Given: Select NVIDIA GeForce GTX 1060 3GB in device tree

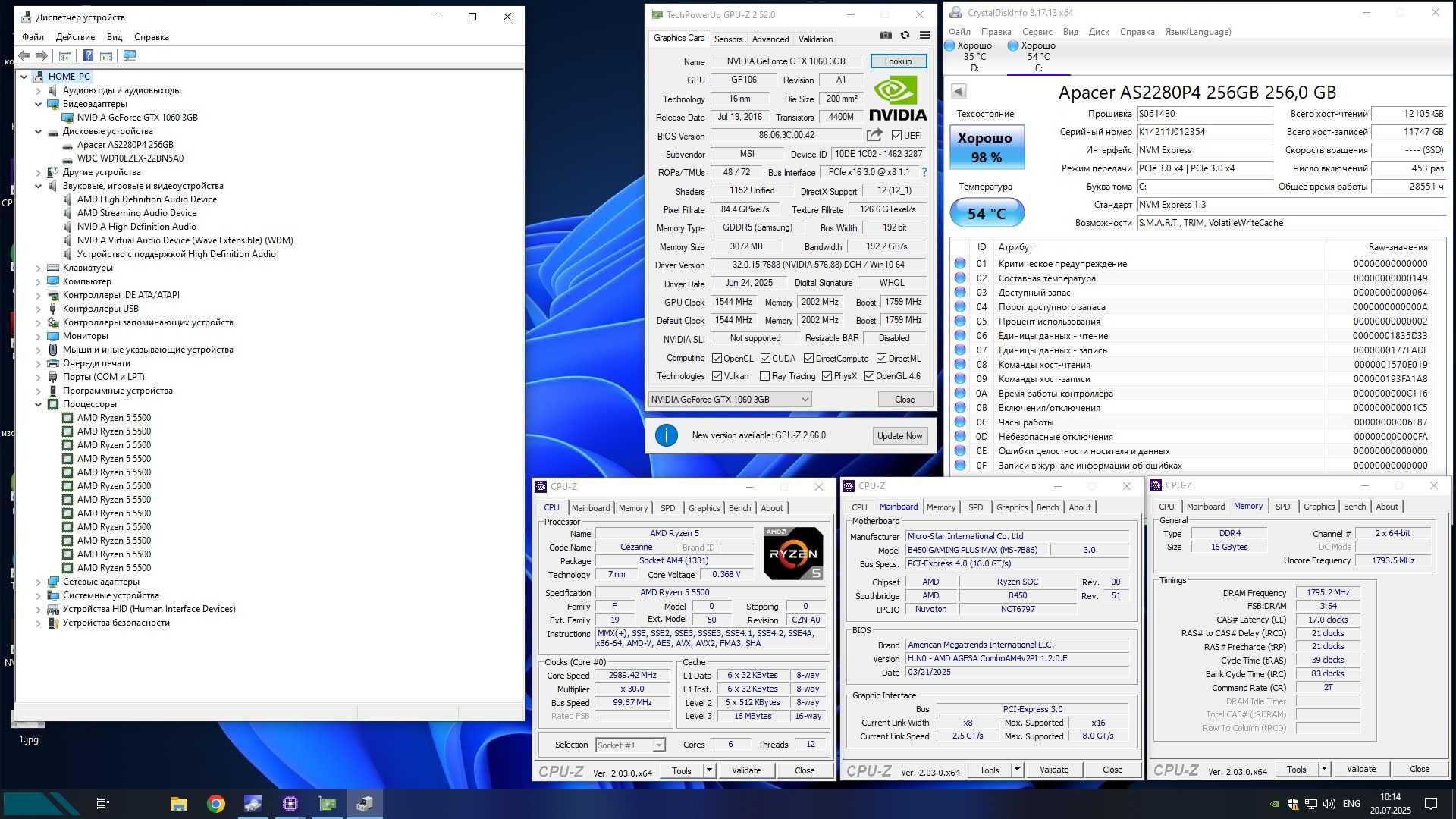Looking at the screenshot, I should click(x=137, y=118).
